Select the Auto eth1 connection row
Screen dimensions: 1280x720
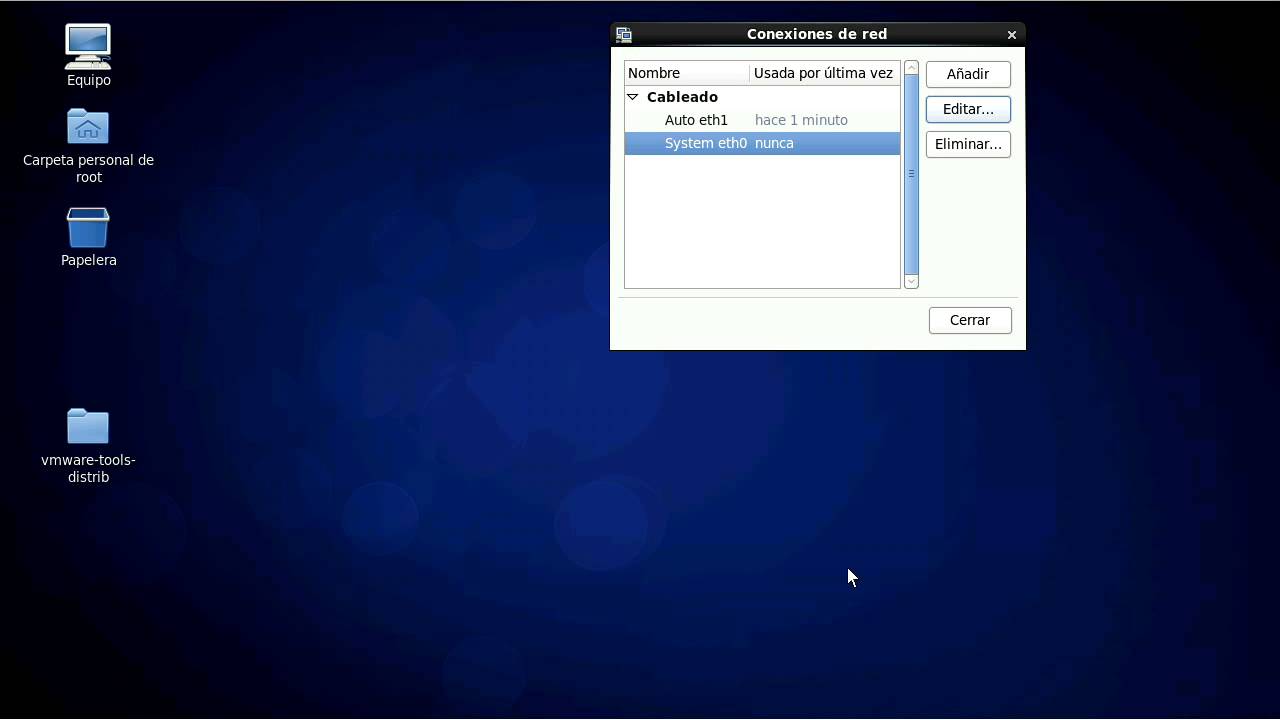click(762, 120)
